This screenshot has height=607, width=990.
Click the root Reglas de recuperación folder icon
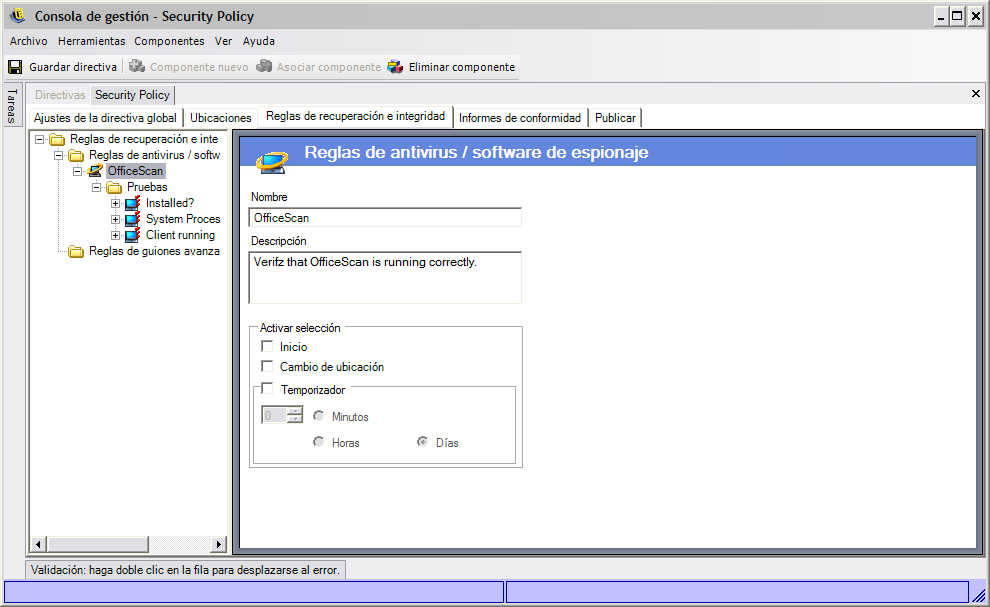pyautogui.click(x=57, y=139)
